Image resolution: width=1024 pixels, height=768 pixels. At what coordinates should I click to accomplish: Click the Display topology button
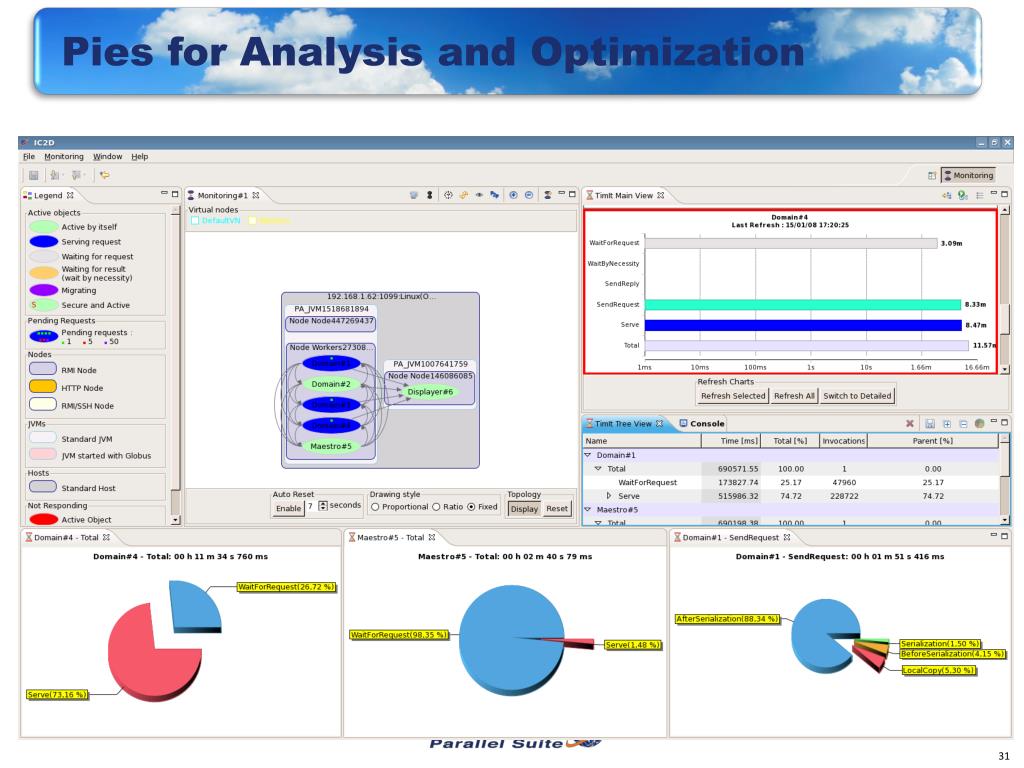[524, 508]
